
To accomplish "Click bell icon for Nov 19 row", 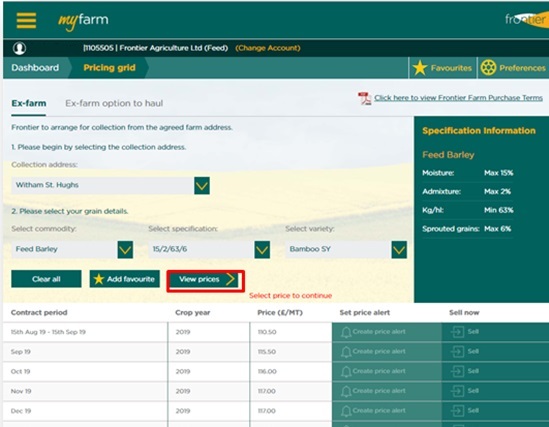I will pyautogui.click(x=346, y=391).
